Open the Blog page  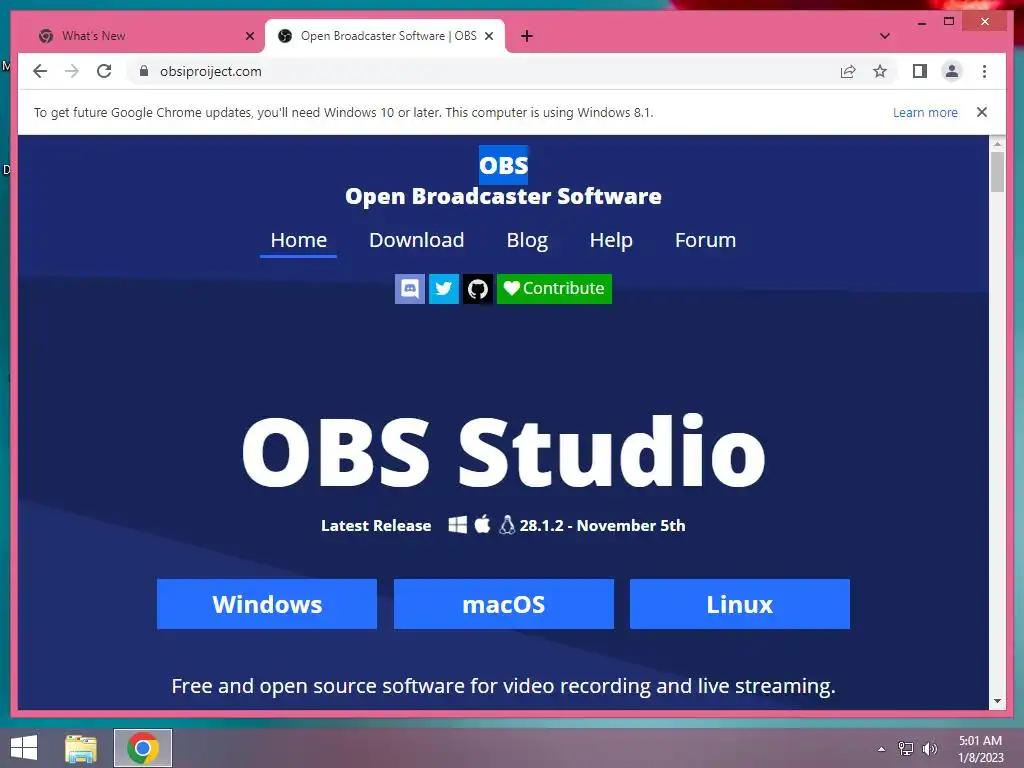(x=527, y=240)
